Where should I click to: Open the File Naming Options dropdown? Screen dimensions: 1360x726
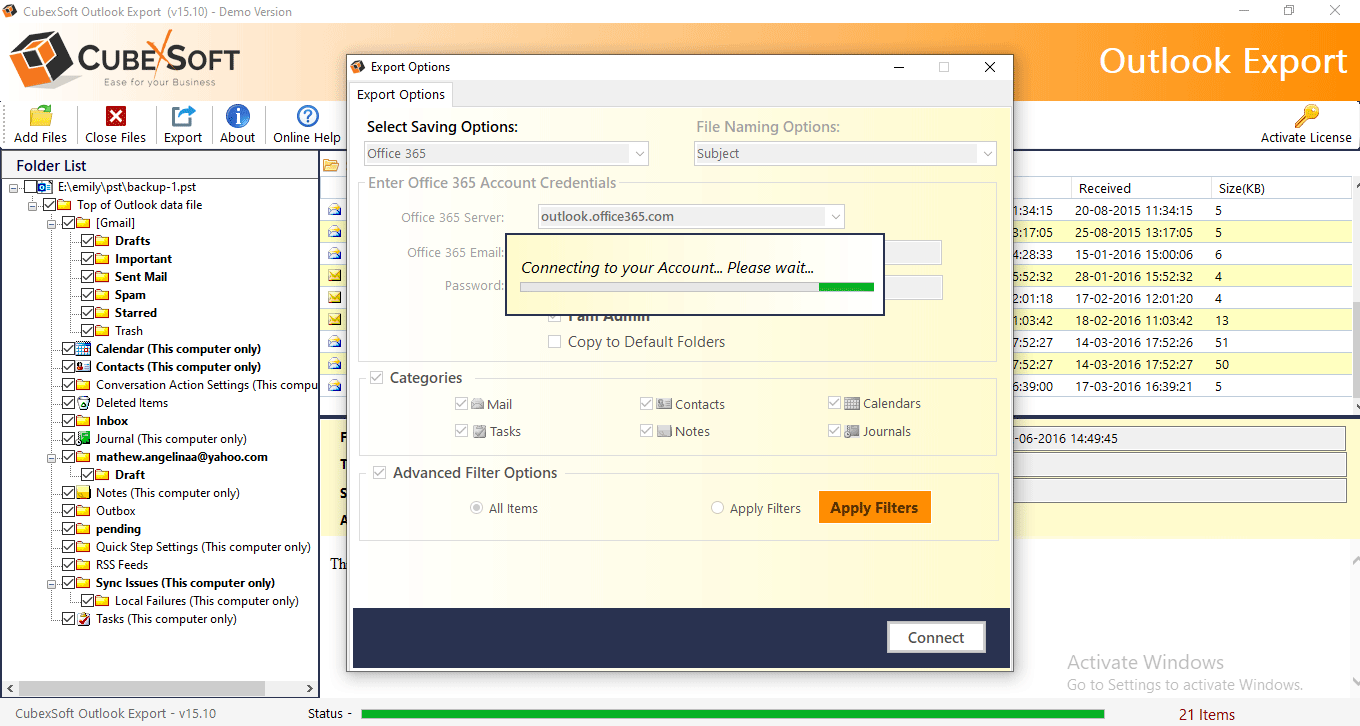point(845,153)
